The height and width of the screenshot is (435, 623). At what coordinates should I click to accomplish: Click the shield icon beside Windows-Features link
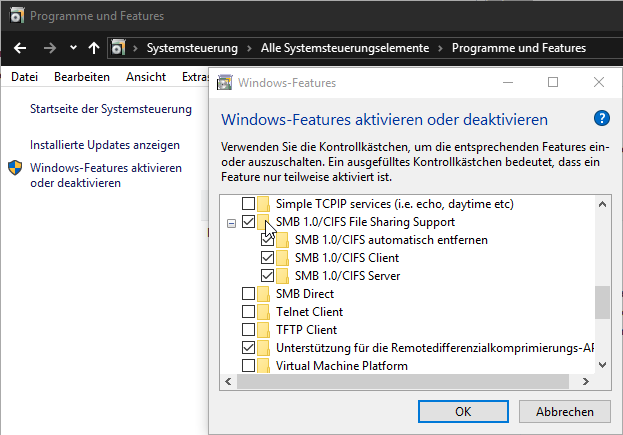point(15,168)
